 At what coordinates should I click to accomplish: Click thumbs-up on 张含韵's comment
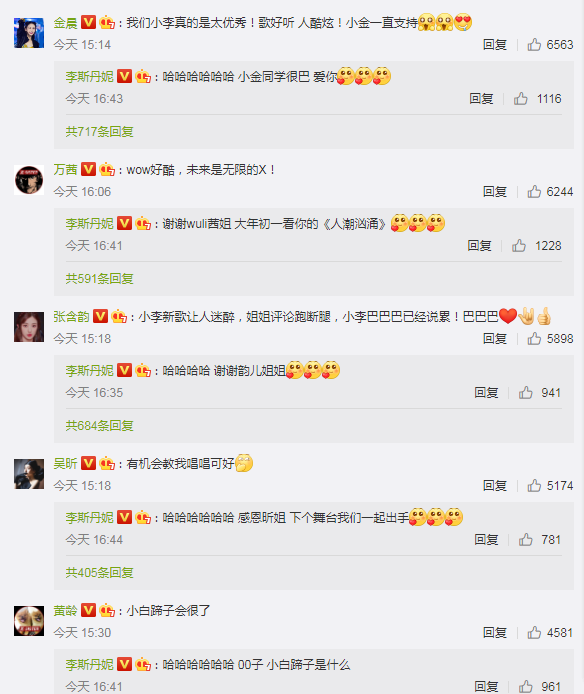[534, 338]
